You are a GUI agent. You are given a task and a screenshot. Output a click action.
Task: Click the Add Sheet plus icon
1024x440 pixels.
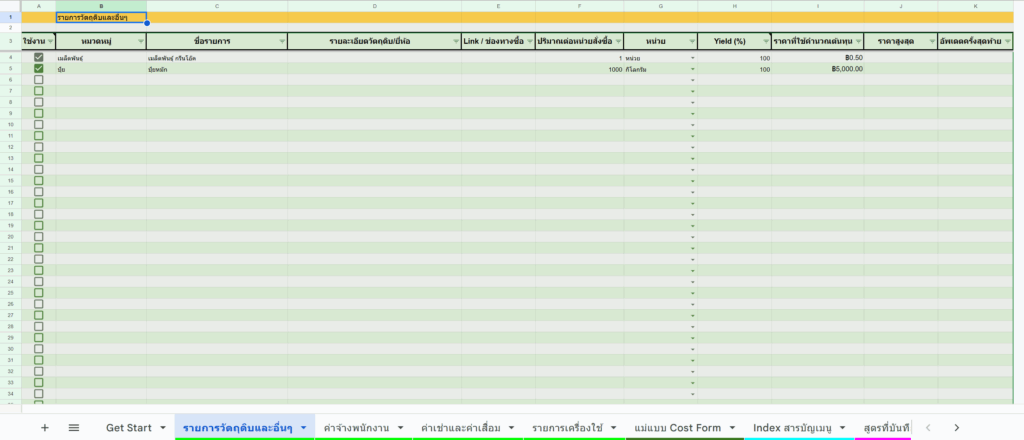tap(44, 427)
